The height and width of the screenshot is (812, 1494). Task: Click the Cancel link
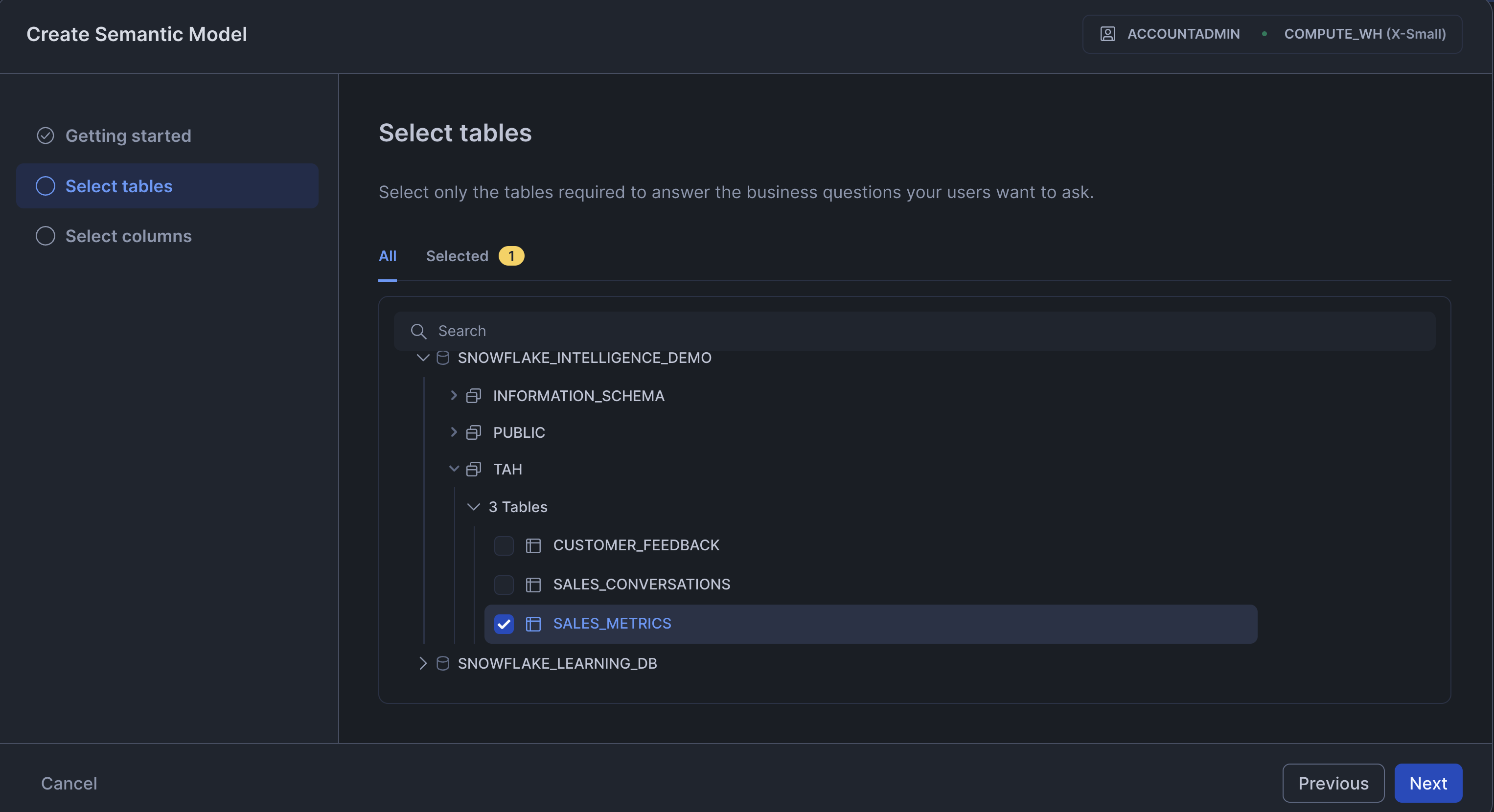coord(69,783)
